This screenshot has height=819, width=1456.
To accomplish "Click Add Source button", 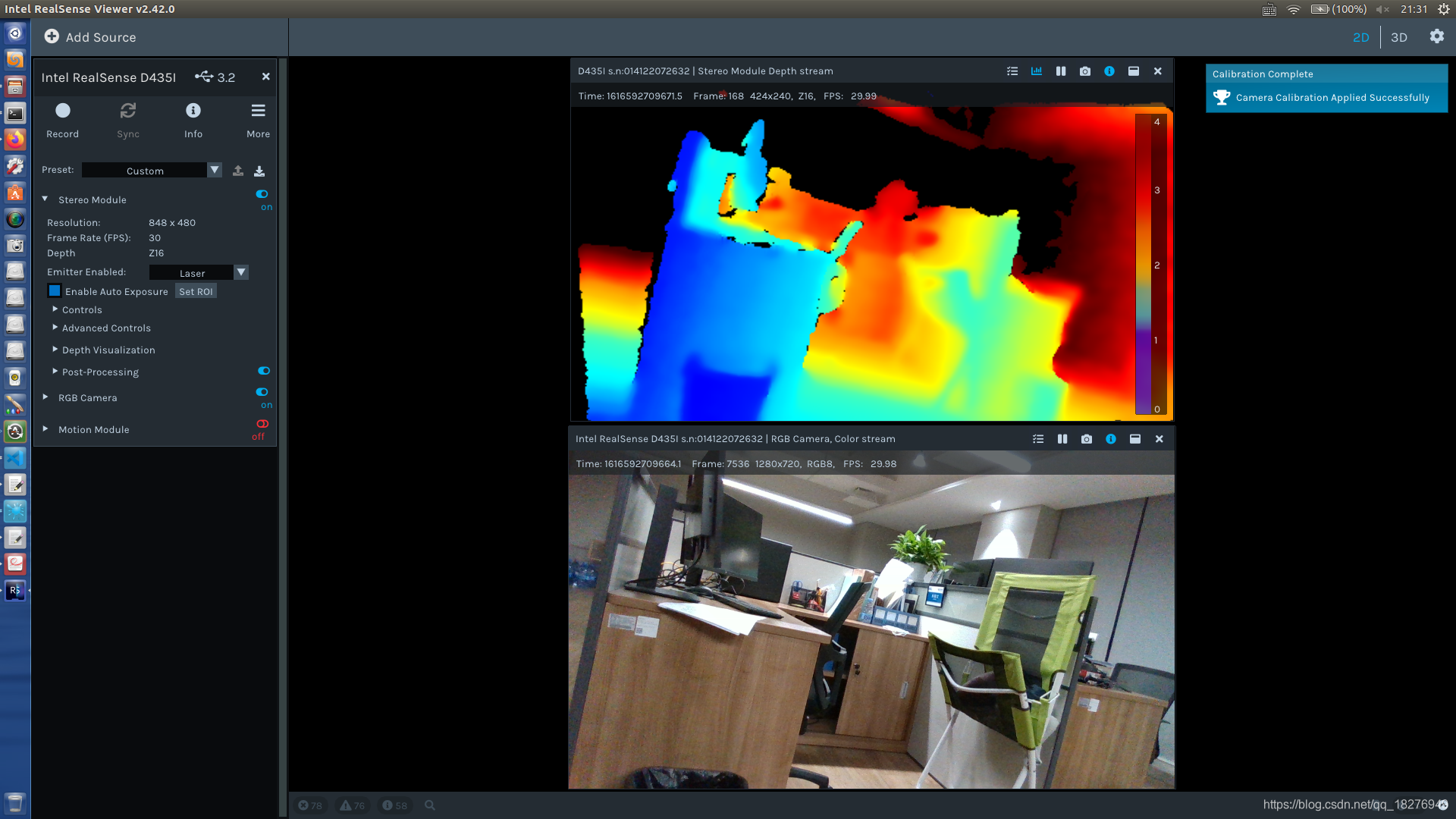I will click(x=90, y=37).
